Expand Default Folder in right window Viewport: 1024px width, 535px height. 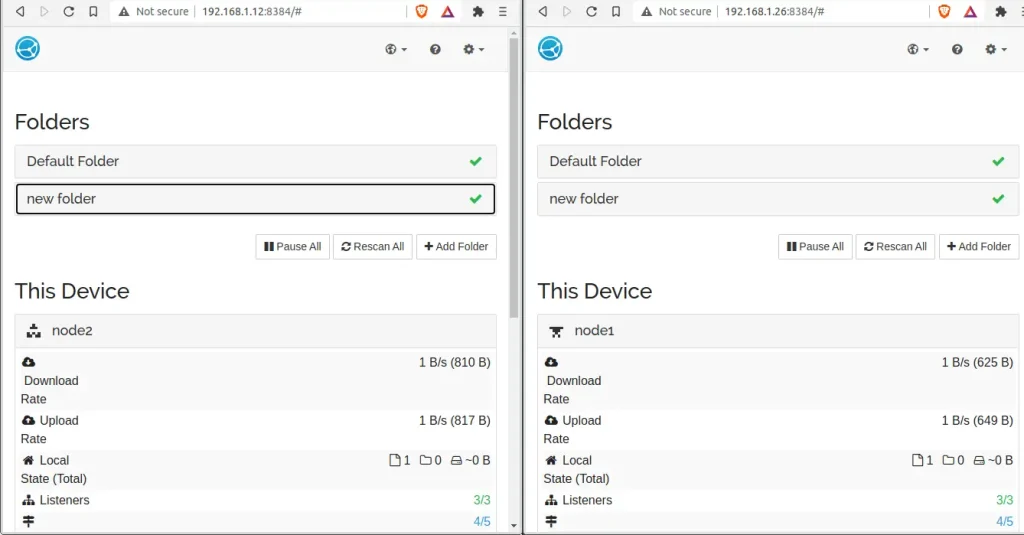pos(778,161)
